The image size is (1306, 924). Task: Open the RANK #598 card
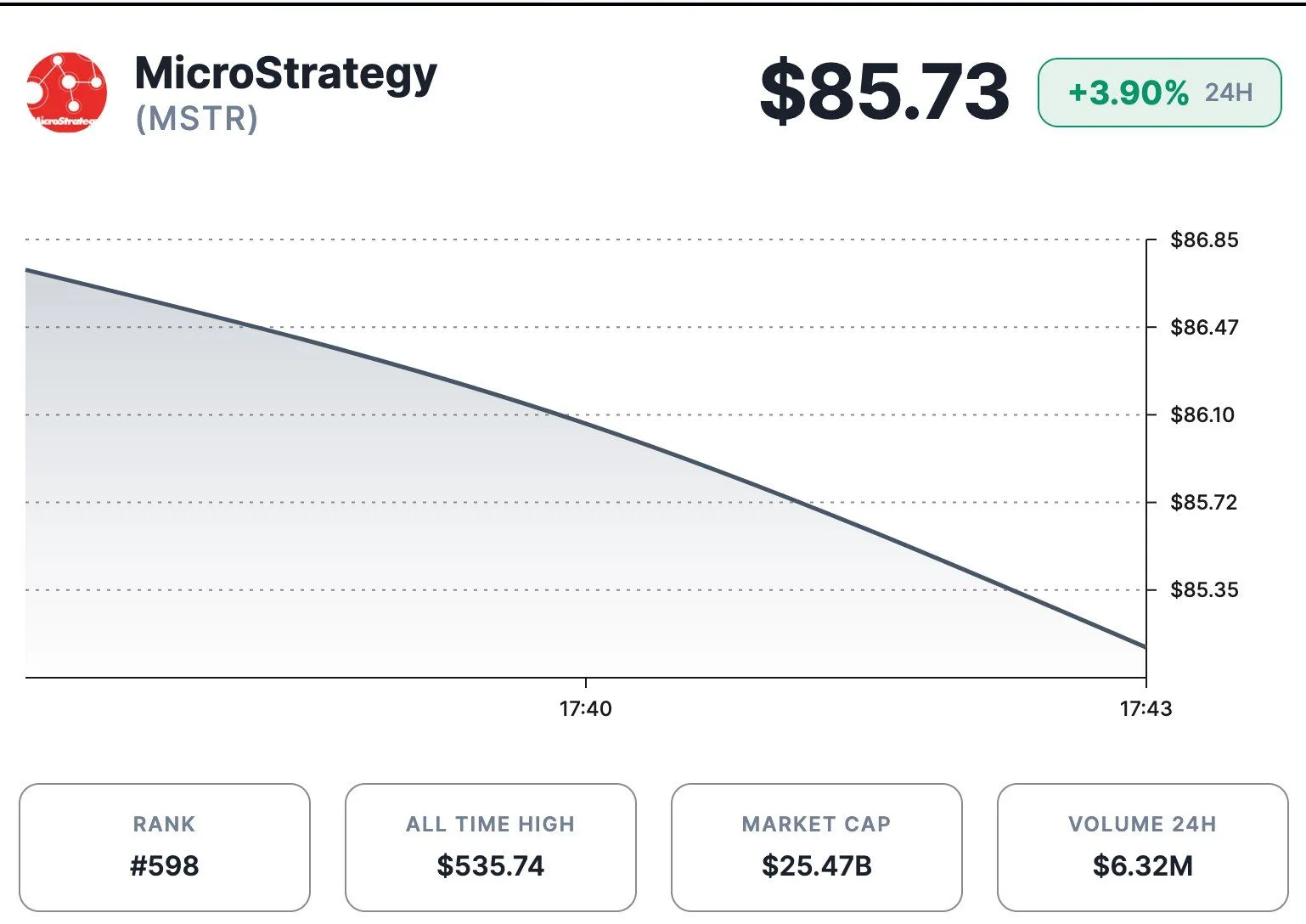point(165,847)
